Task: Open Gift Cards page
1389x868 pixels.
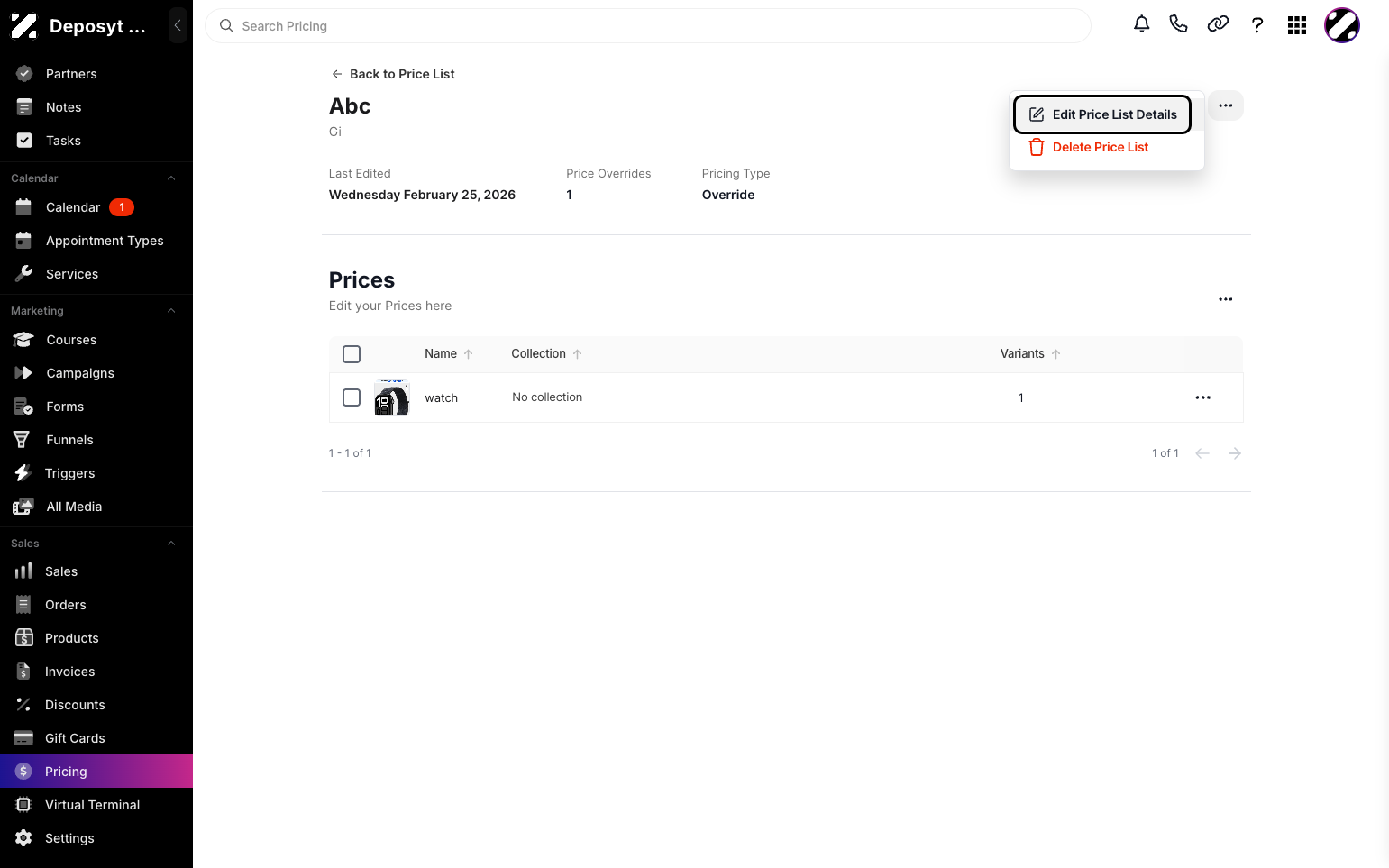Action: [x=96, y=738]
